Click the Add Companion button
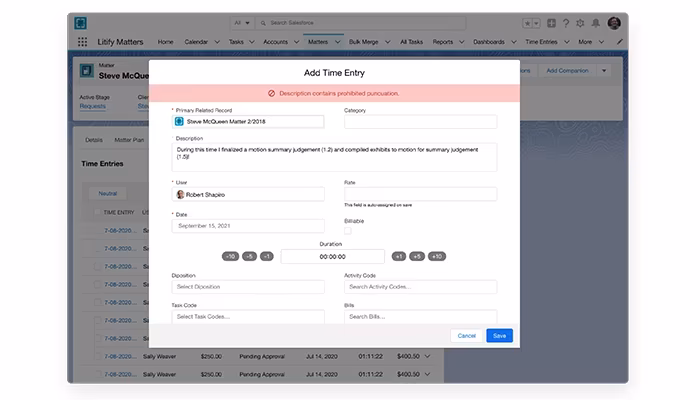This screenshot has width=700, height=400. 567,71
